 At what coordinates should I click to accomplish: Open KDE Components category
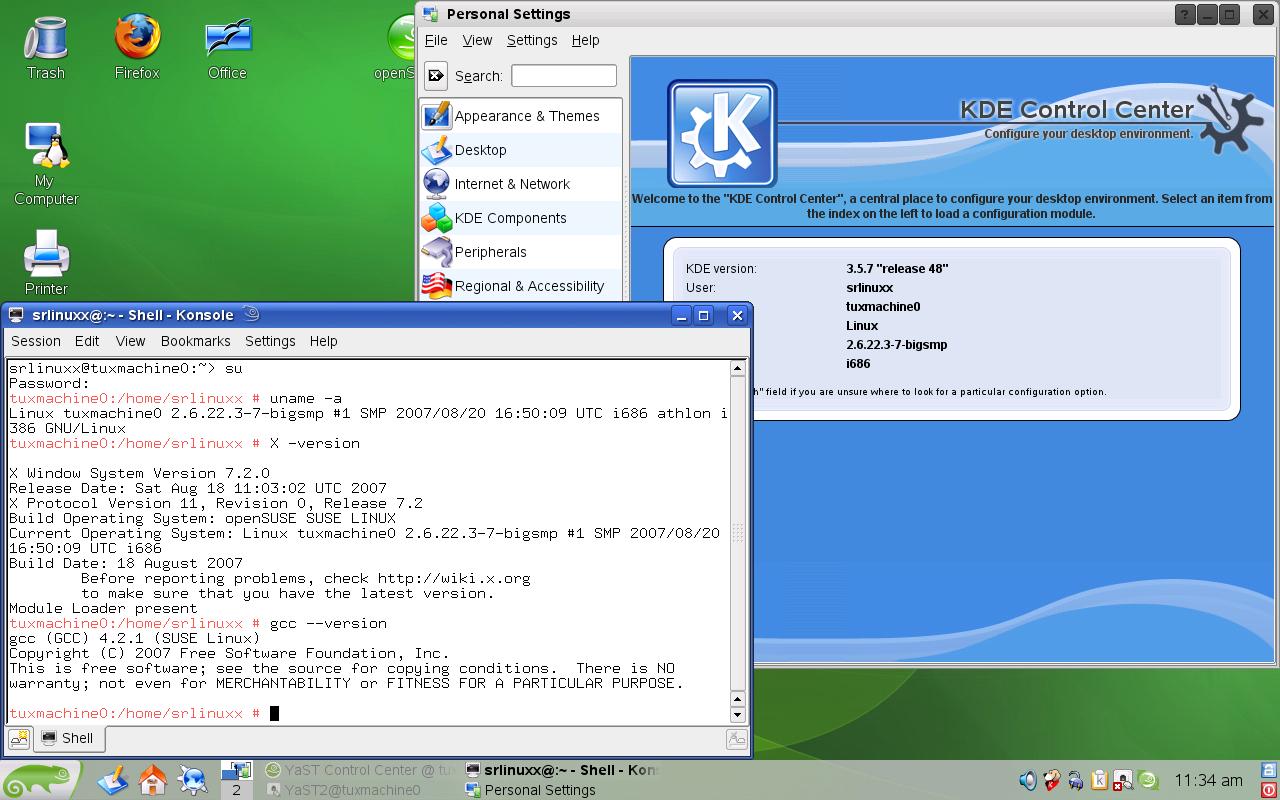pyautogui.click(x=521, y=218)
